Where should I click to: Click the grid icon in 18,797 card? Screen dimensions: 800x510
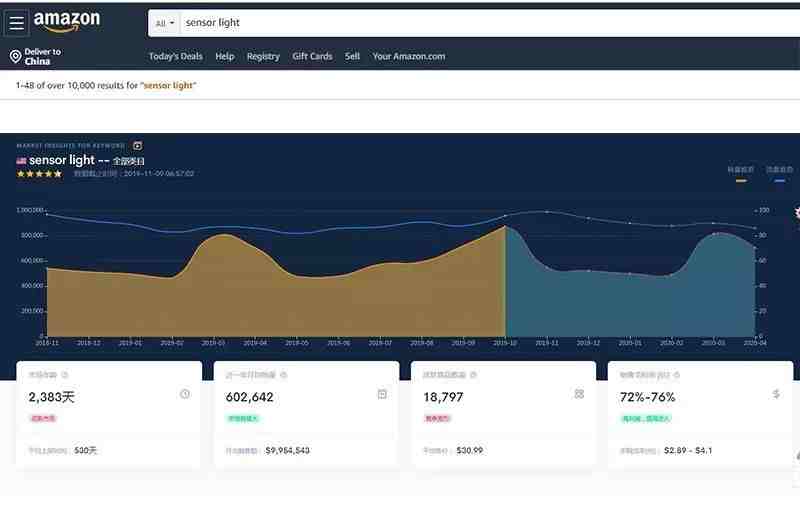click(579, 394)
